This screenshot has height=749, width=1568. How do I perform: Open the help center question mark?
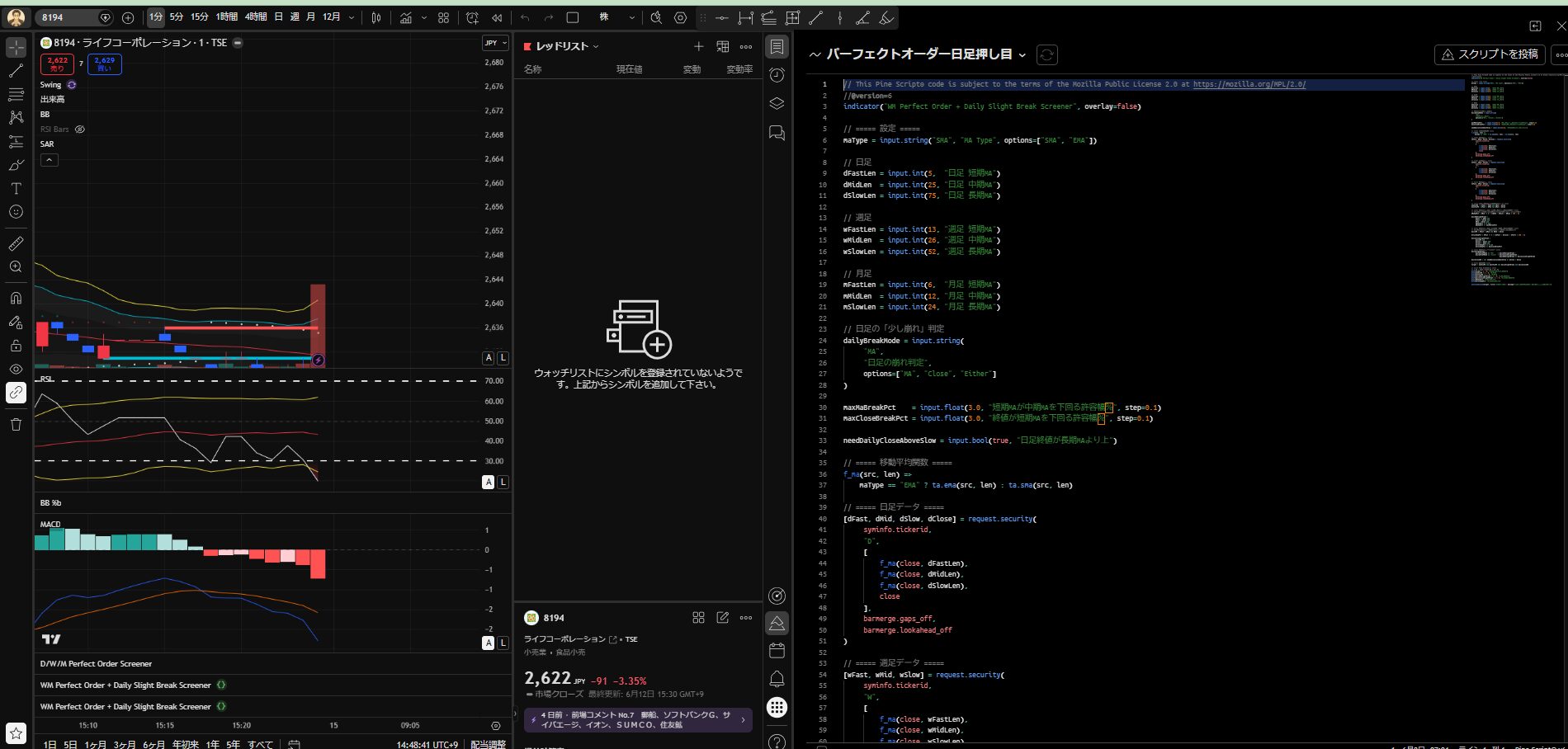(x=777, y=742)
